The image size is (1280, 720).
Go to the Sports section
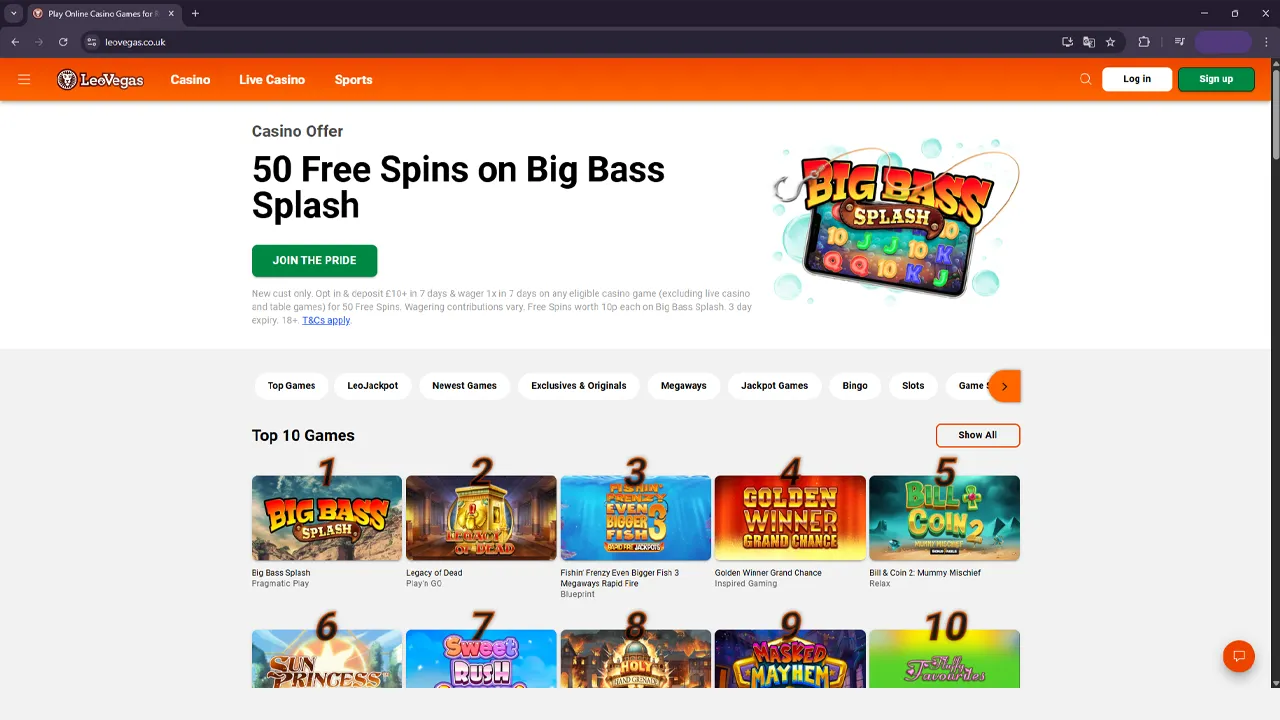point(353,80)
